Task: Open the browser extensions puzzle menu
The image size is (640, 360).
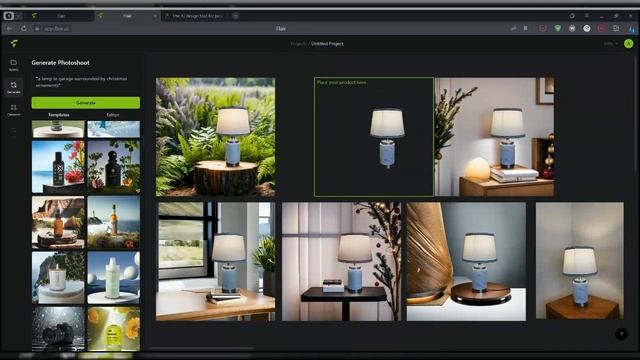Action: 616,29
